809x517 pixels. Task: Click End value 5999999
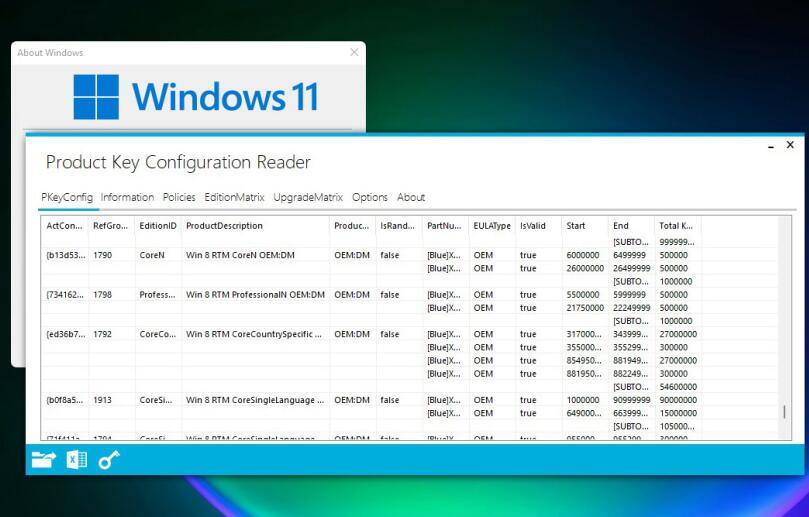click(x=629, y=295)
